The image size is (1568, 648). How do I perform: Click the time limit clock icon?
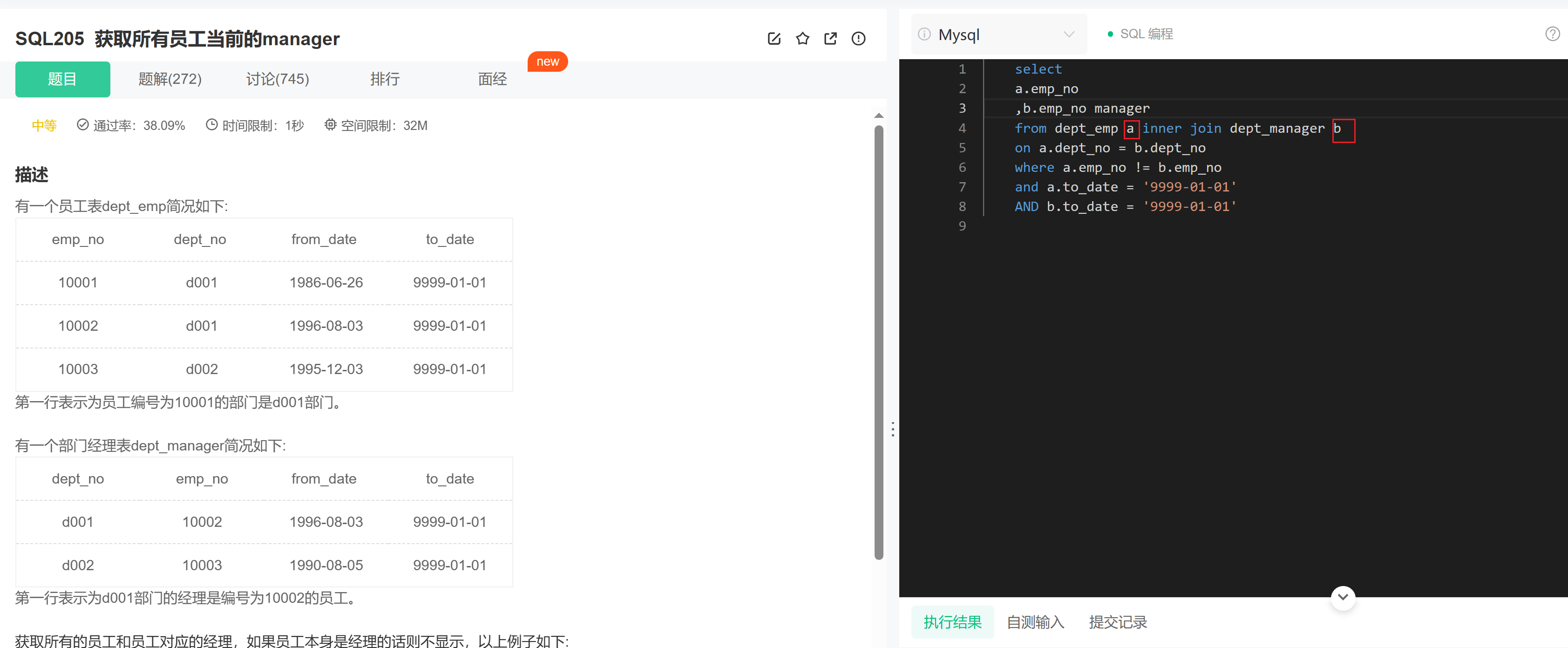(x=211, y=125)
